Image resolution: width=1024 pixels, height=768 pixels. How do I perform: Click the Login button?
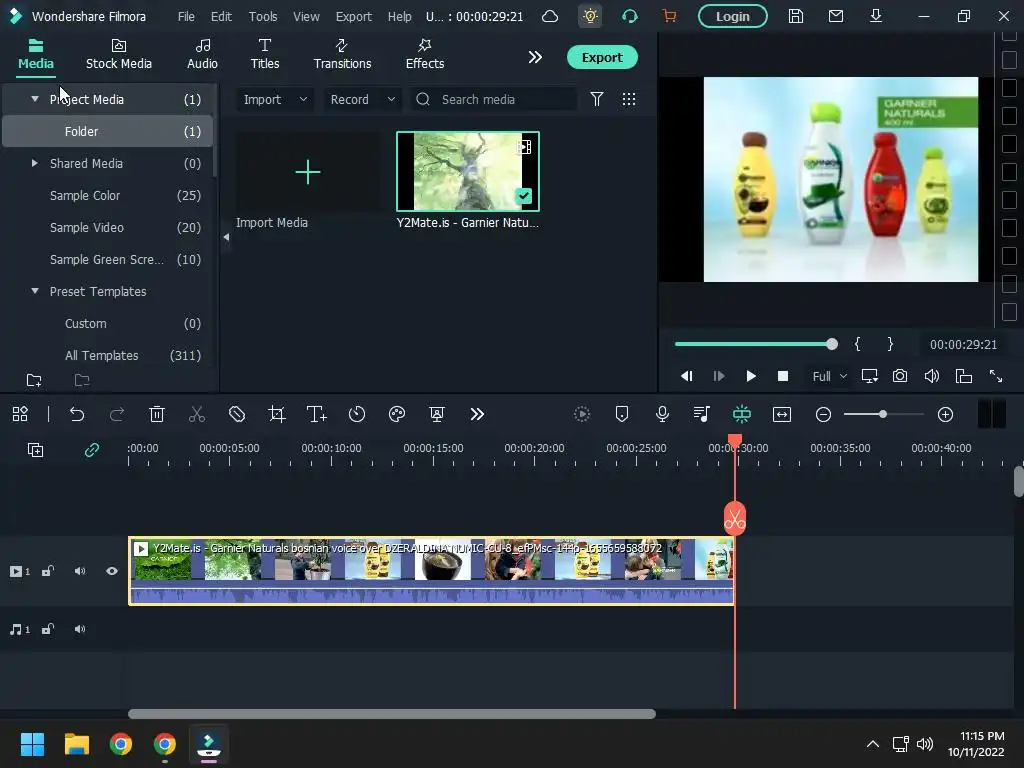click(x=733, y=16)
